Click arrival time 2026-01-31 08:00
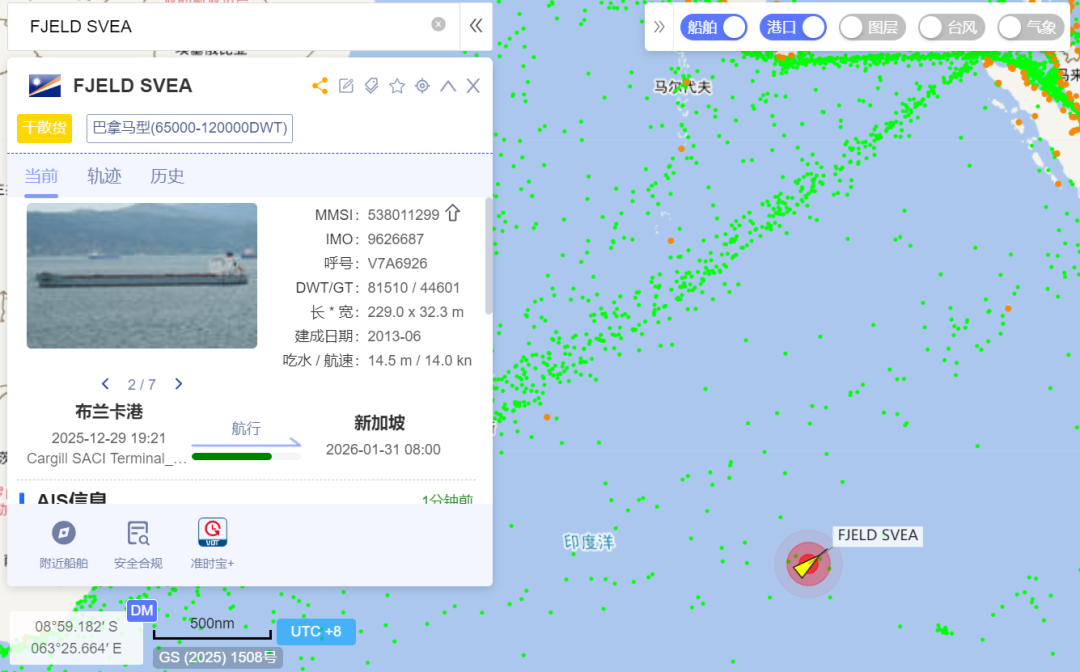 click(383, 450)
